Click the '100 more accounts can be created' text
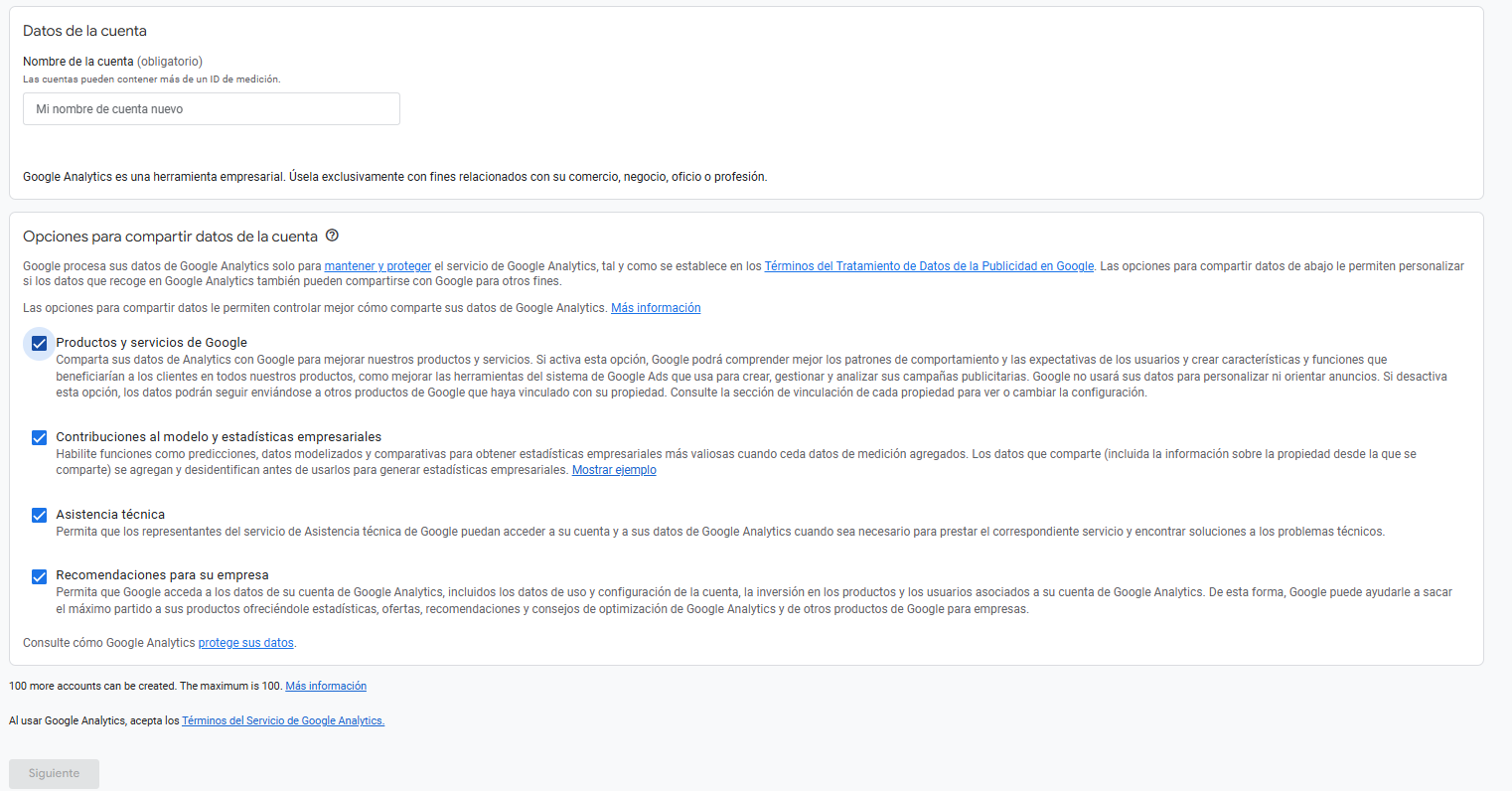1512x791 pixels. point(93,686)
